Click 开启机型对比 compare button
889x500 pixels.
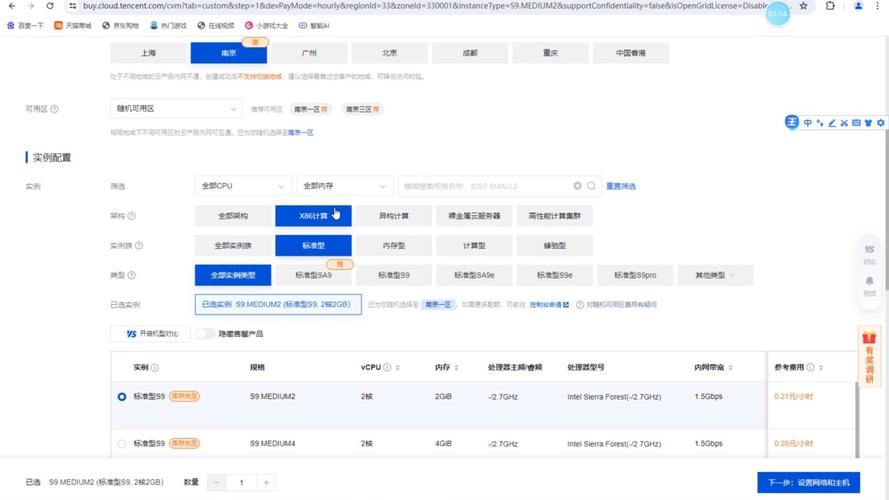point(151,334)
